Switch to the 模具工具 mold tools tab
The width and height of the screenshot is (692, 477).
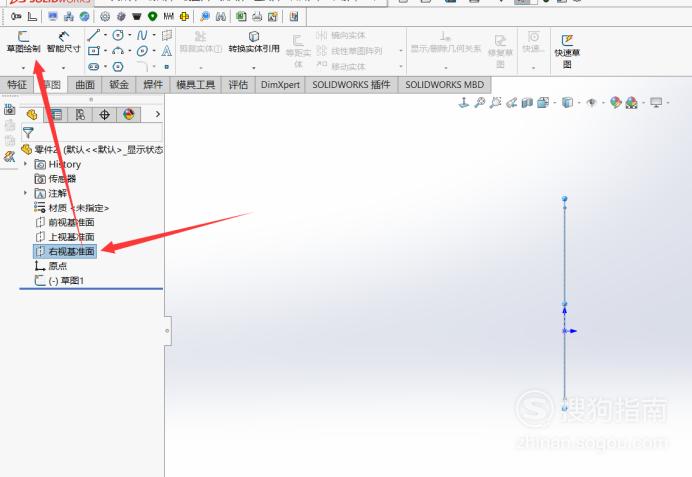coord(195,85)
